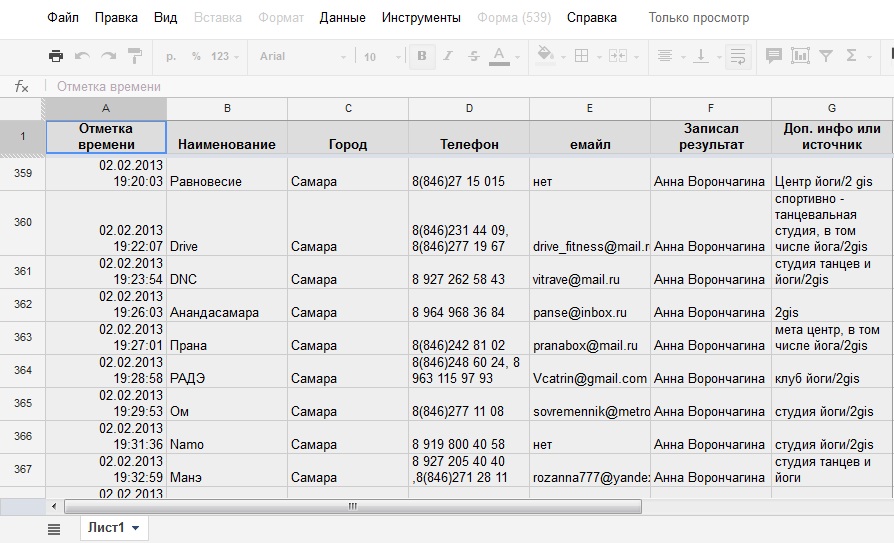Open the Инструменты menu
The height and width of the screenshot is (543, 894).
coord(421,18)
